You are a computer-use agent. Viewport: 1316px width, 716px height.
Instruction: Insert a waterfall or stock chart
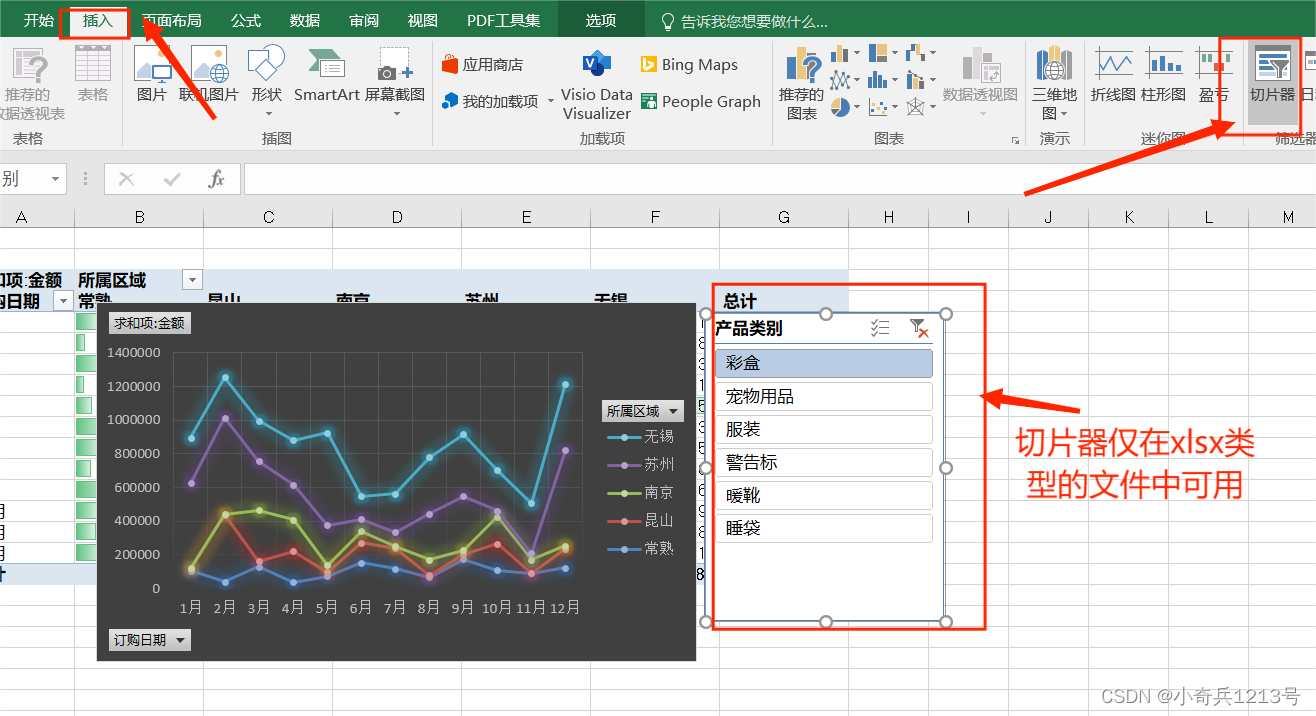pos(920,53)
